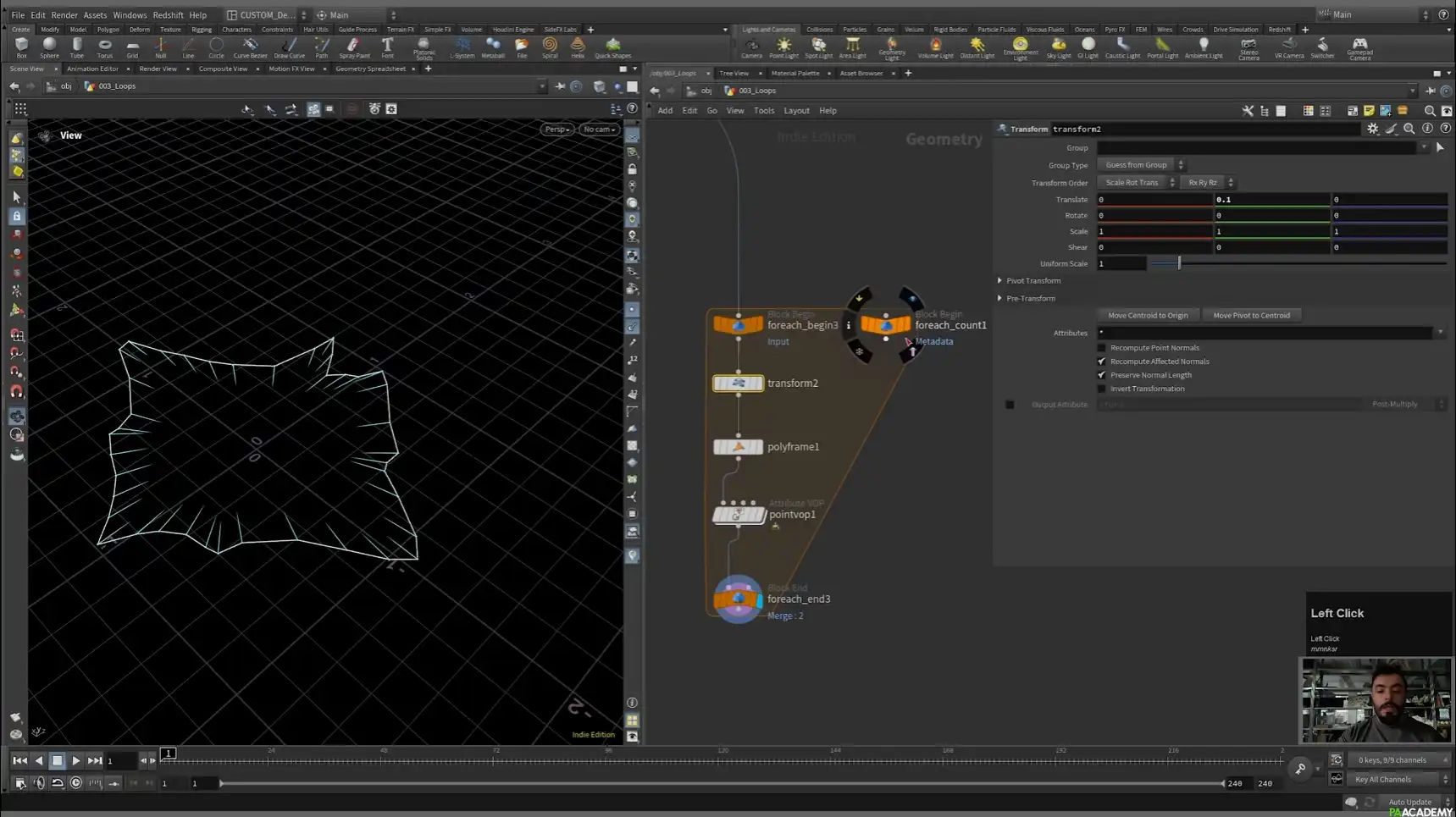
Task: Select the Sphere tool from the Create shelf
Action: click(48, 47)
